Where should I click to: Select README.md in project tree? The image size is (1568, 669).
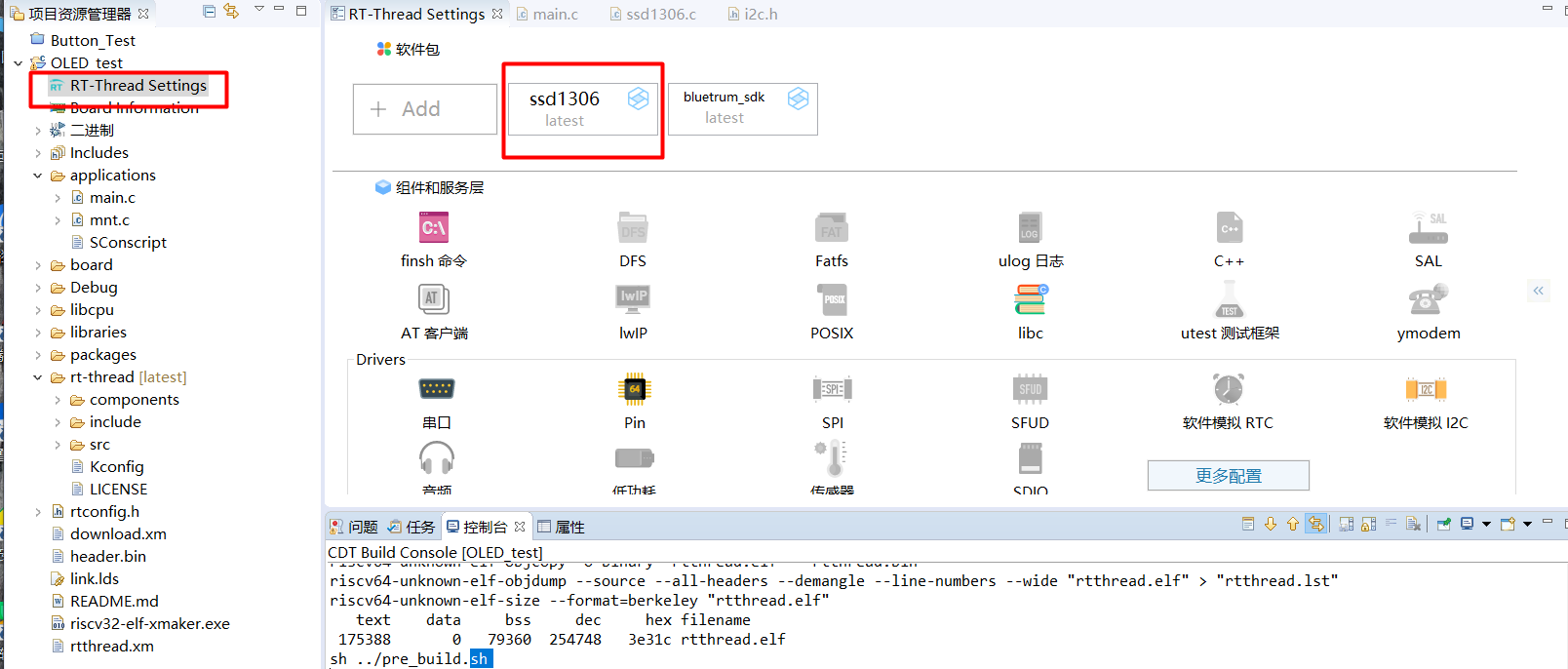click(x=114, y=602)
